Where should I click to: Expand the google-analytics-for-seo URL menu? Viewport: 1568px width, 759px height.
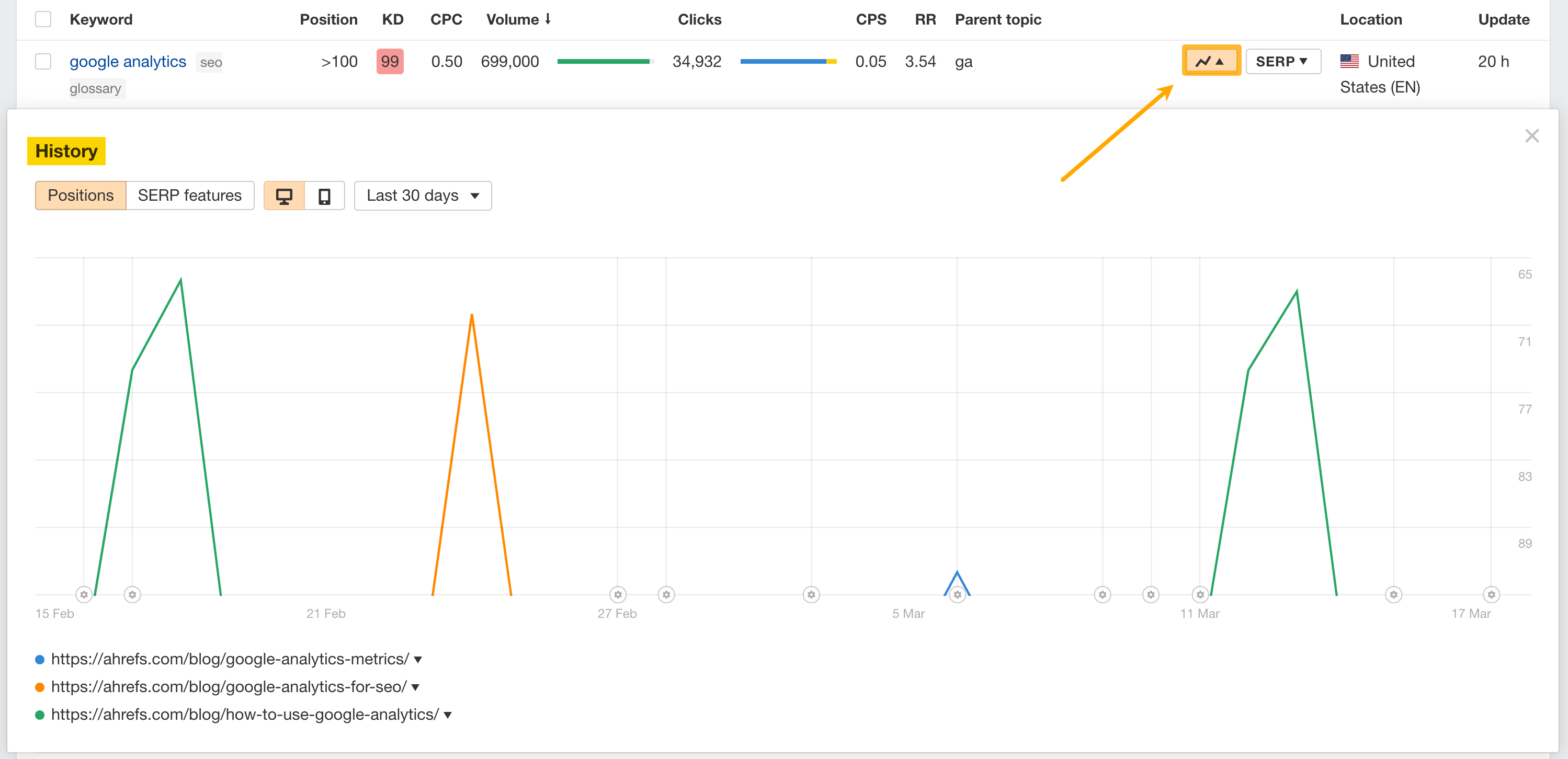point(415,687)
